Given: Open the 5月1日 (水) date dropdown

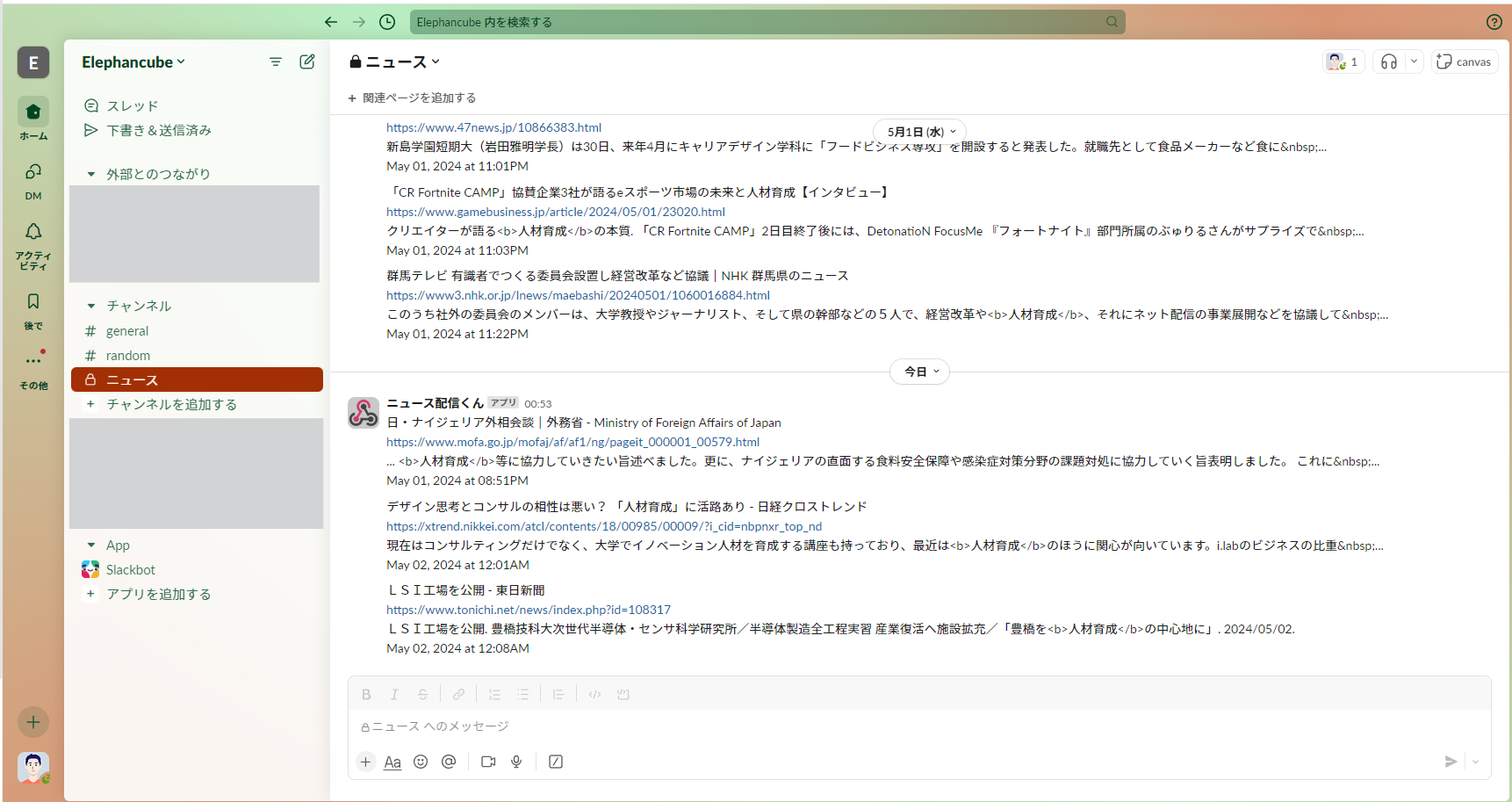Looking at the screenshot, I should (x=920, y=132).
